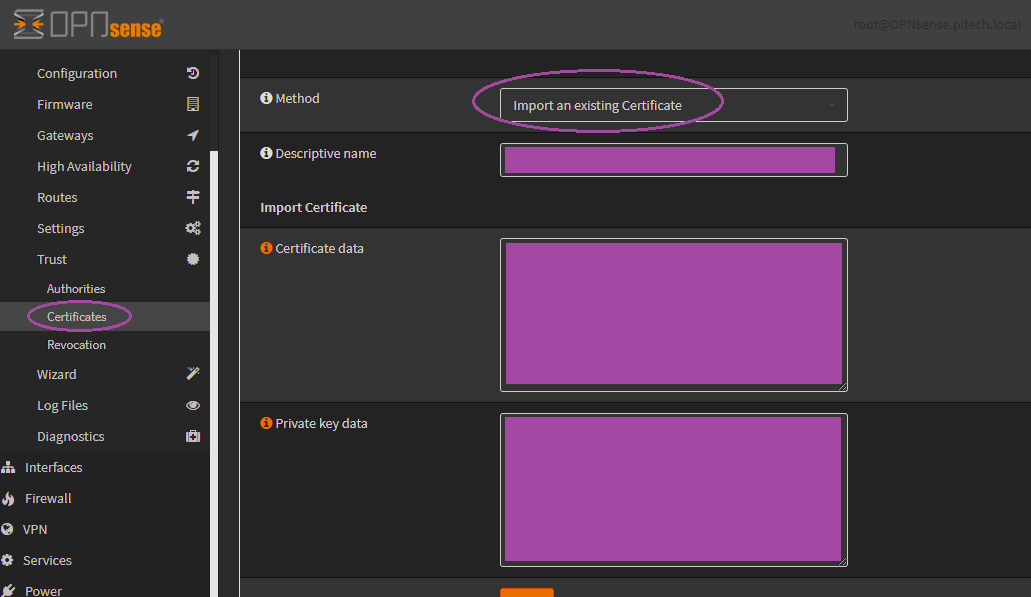This screenshot has height=597, width=1031.
Task: Click the High Availability sync icon
Action: pyautogui.click(x=193, y=166)
